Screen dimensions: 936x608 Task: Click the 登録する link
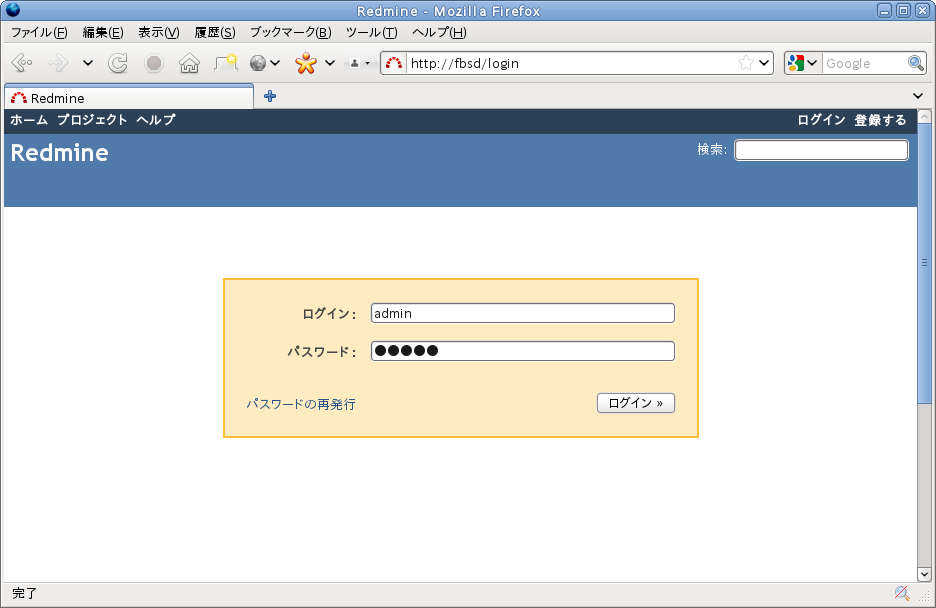tap(880, 120)
